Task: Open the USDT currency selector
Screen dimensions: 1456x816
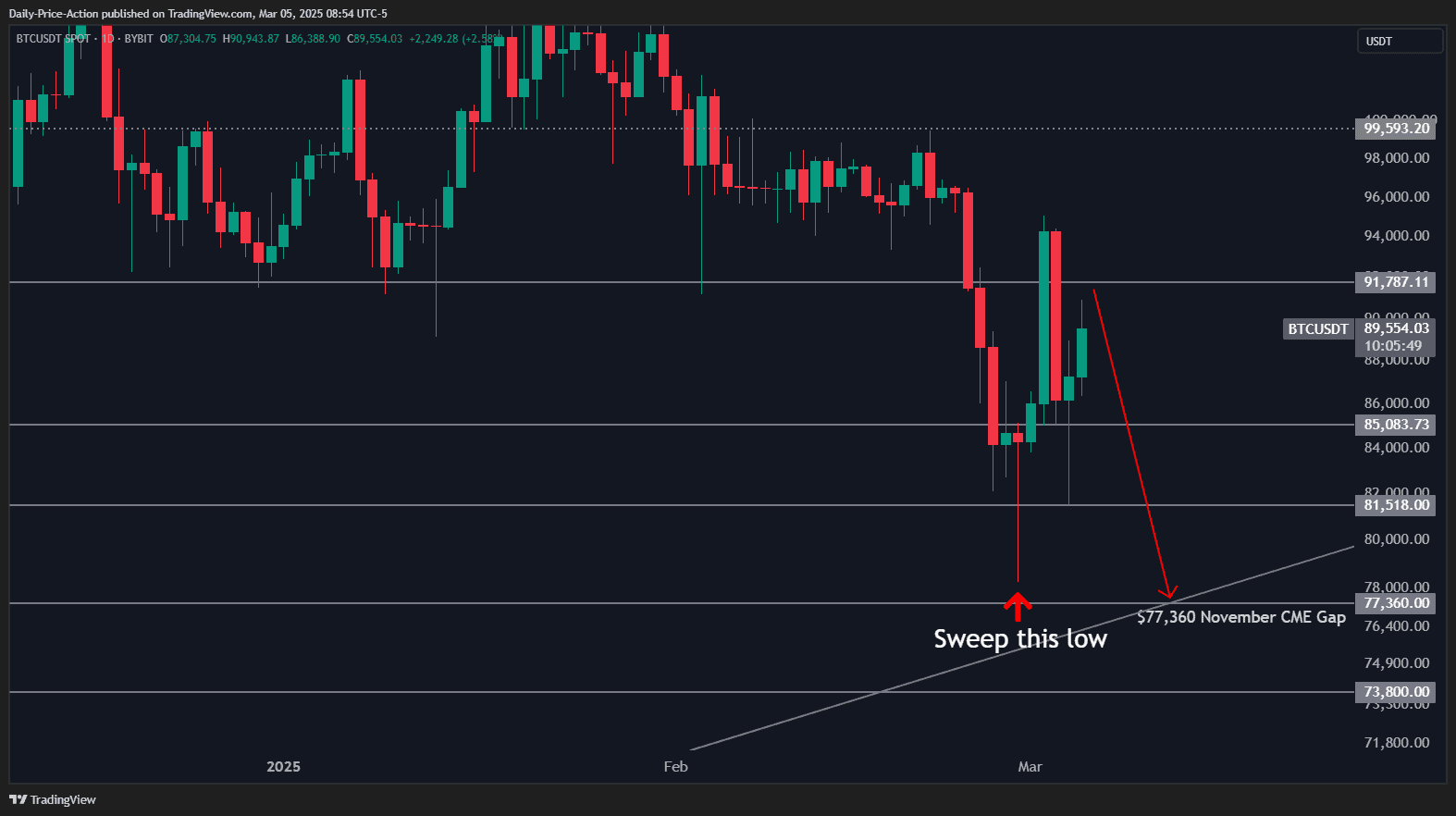Action: (x=1400, y=42)
